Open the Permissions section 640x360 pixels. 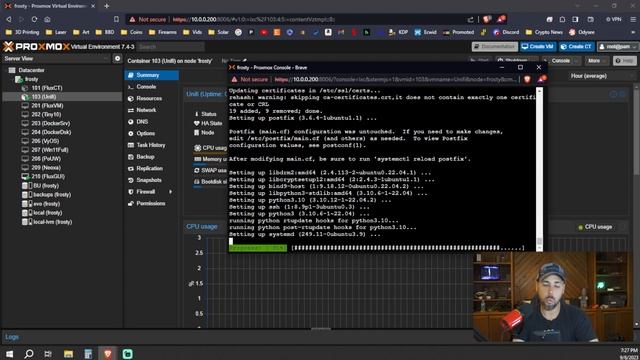click(151, 203)
